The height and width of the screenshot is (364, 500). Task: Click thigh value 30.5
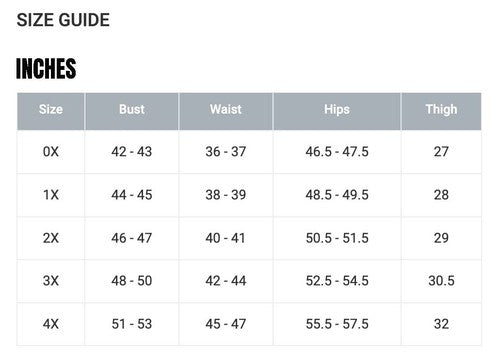click(441, 281)
